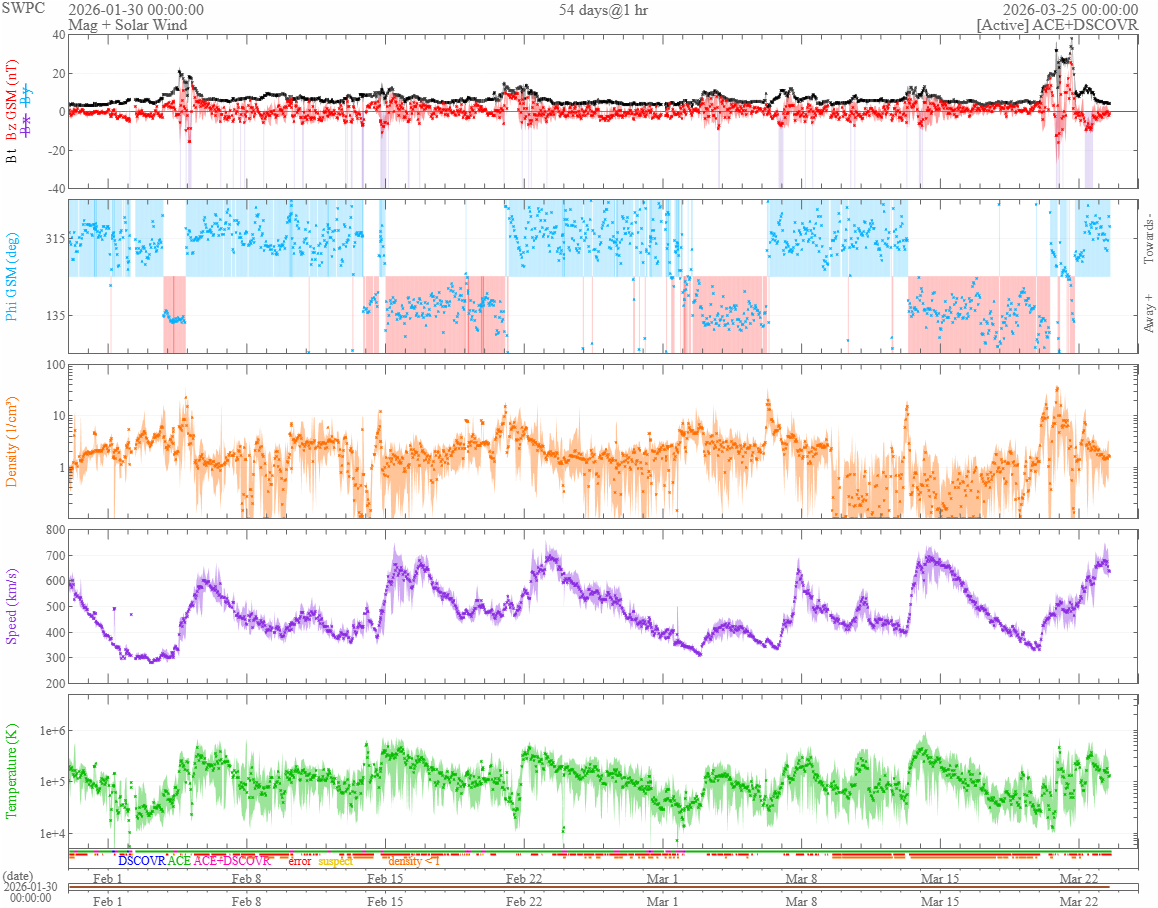Click the 100 tick on the Density axis

point(55,365)
